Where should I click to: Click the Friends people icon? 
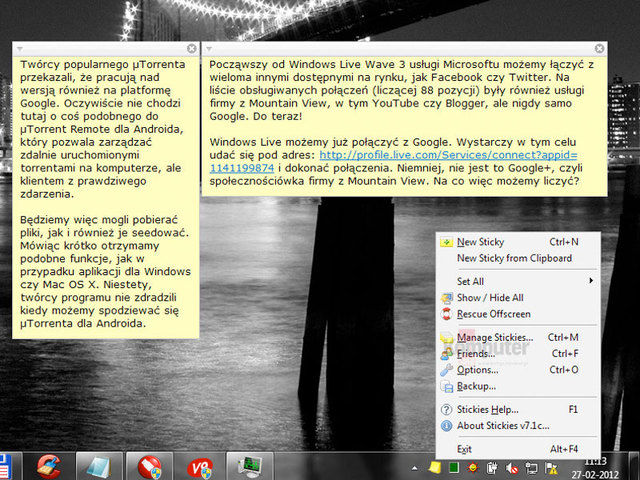coord(447,354)
